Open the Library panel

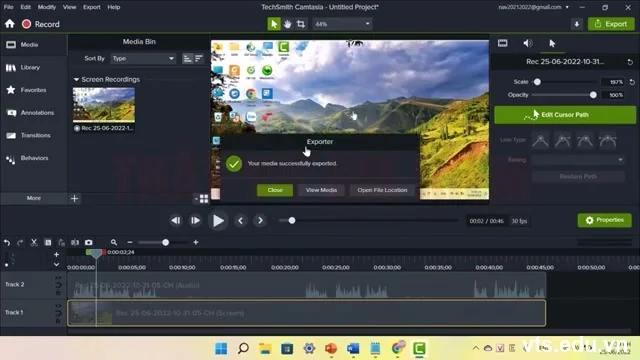[x=24, y=67]
